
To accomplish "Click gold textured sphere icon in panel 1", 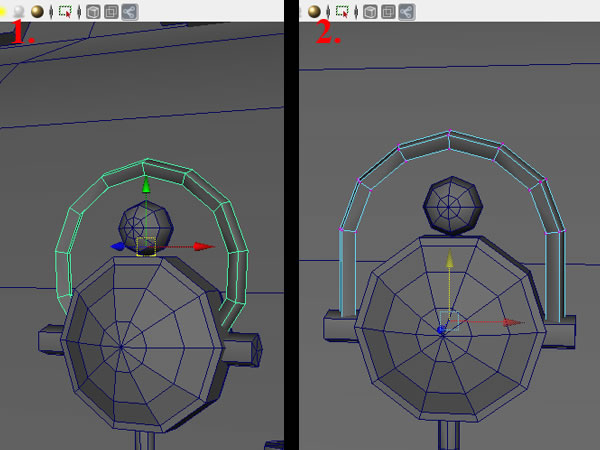I will coord(38,11).
